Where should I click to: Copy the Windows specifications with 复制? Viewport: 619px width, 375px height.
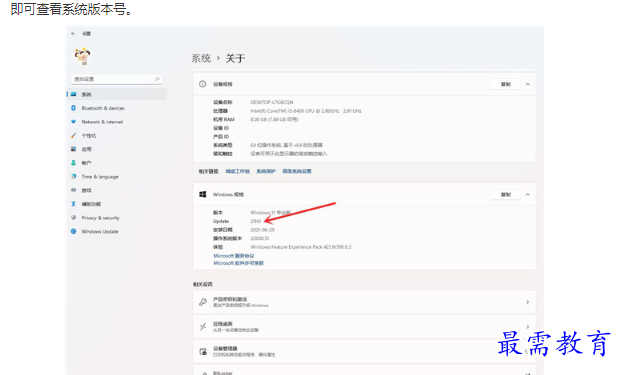click(x=505, y=195)
